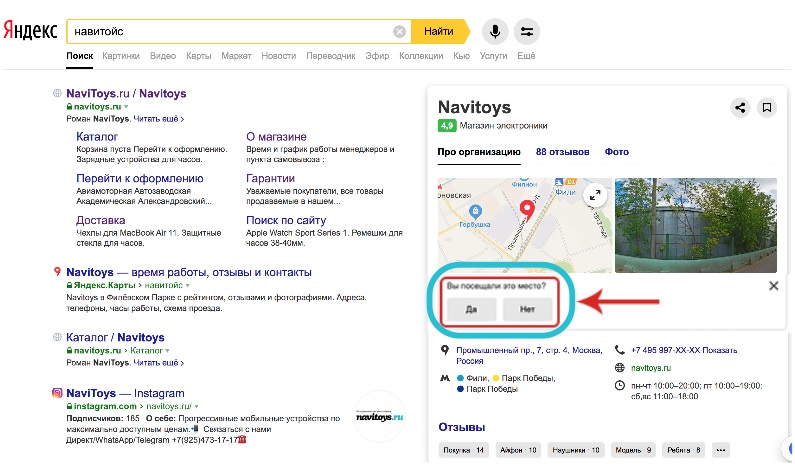795x464 pixels.
Task: Click the search input field
Action: click(230, 31)
